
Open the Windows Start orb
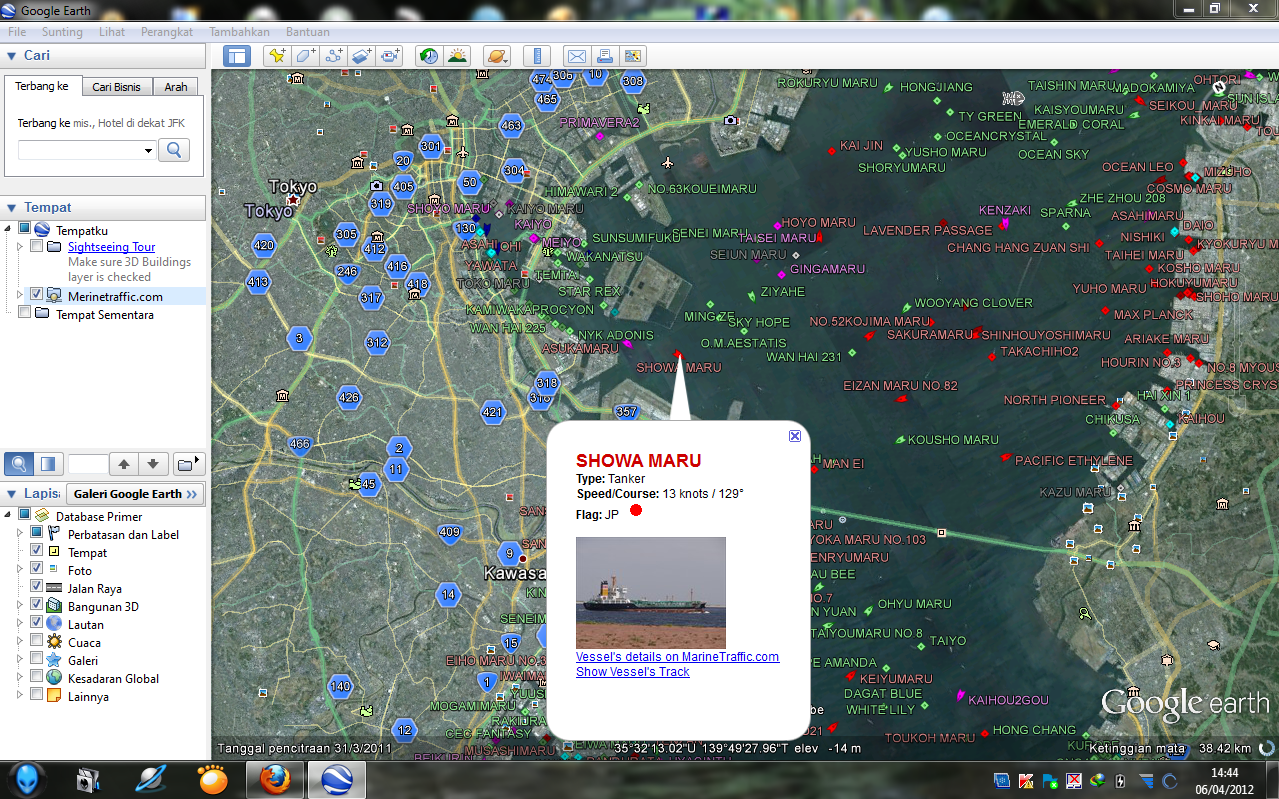pos(27,778)
